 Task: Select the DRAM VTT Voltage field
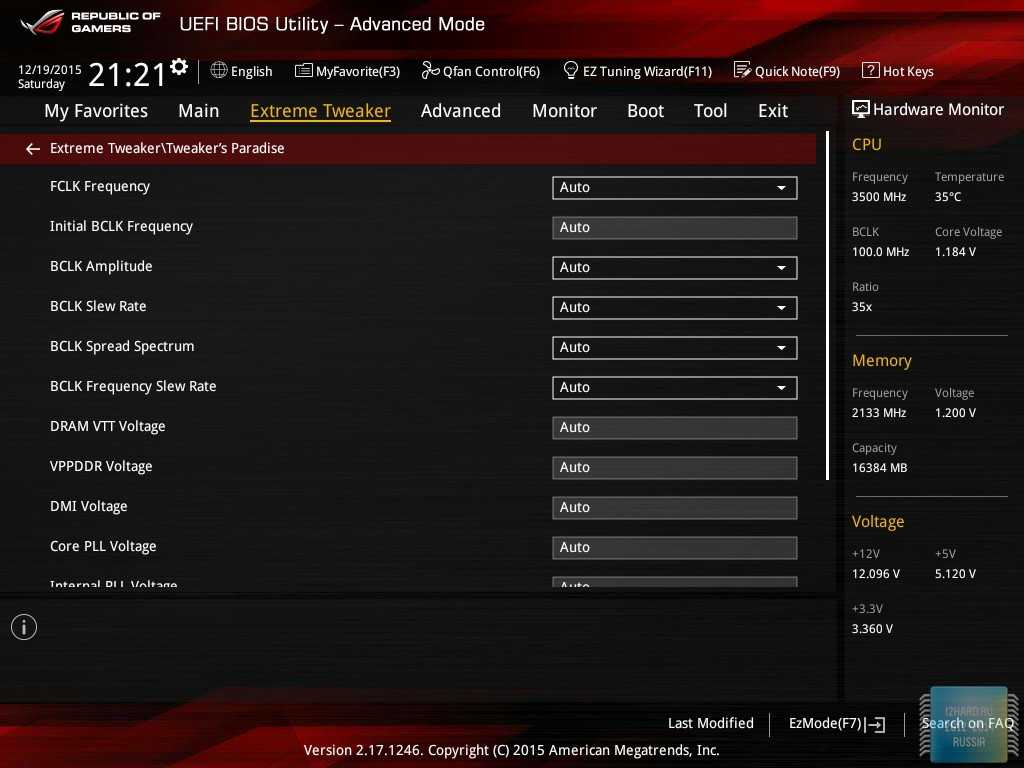click(x=674, y=428)
